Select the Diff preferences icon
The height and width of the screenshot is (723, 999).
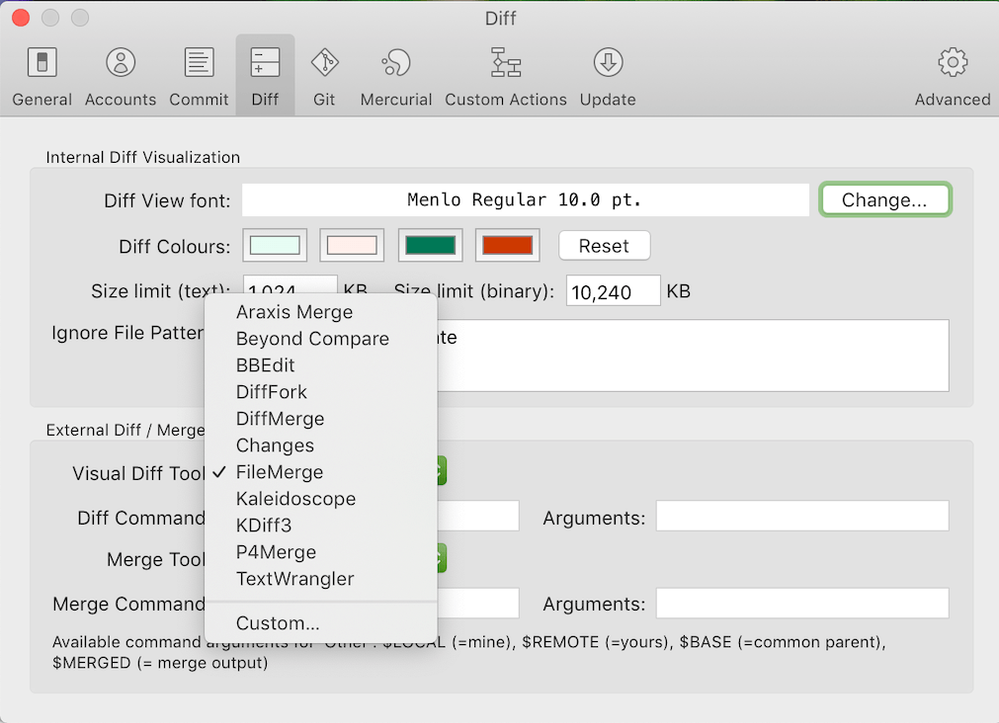pyautogui.click(x=265, y=76)
